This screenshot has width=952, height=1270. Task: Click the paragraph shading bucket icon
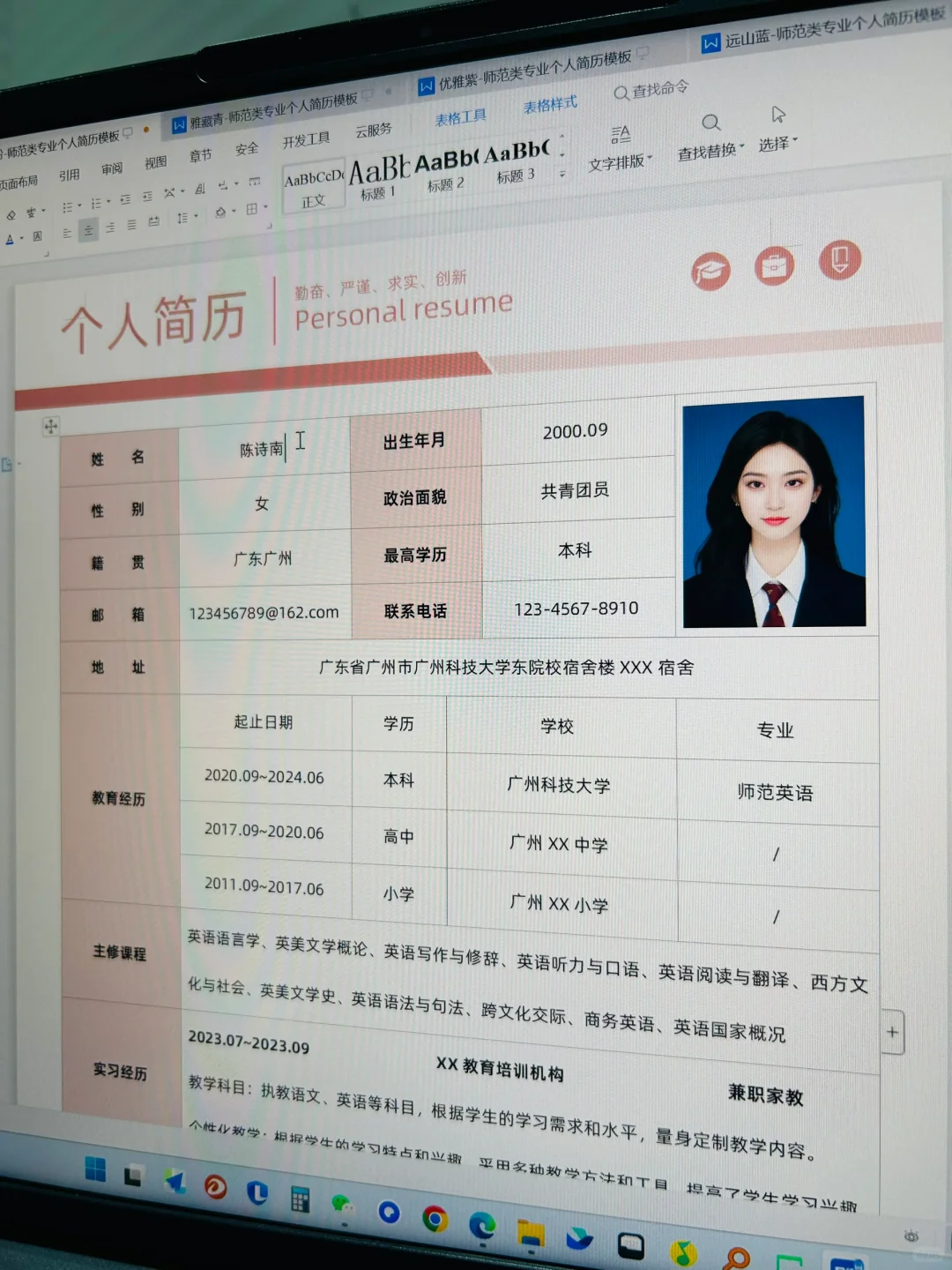click(220, 213)
